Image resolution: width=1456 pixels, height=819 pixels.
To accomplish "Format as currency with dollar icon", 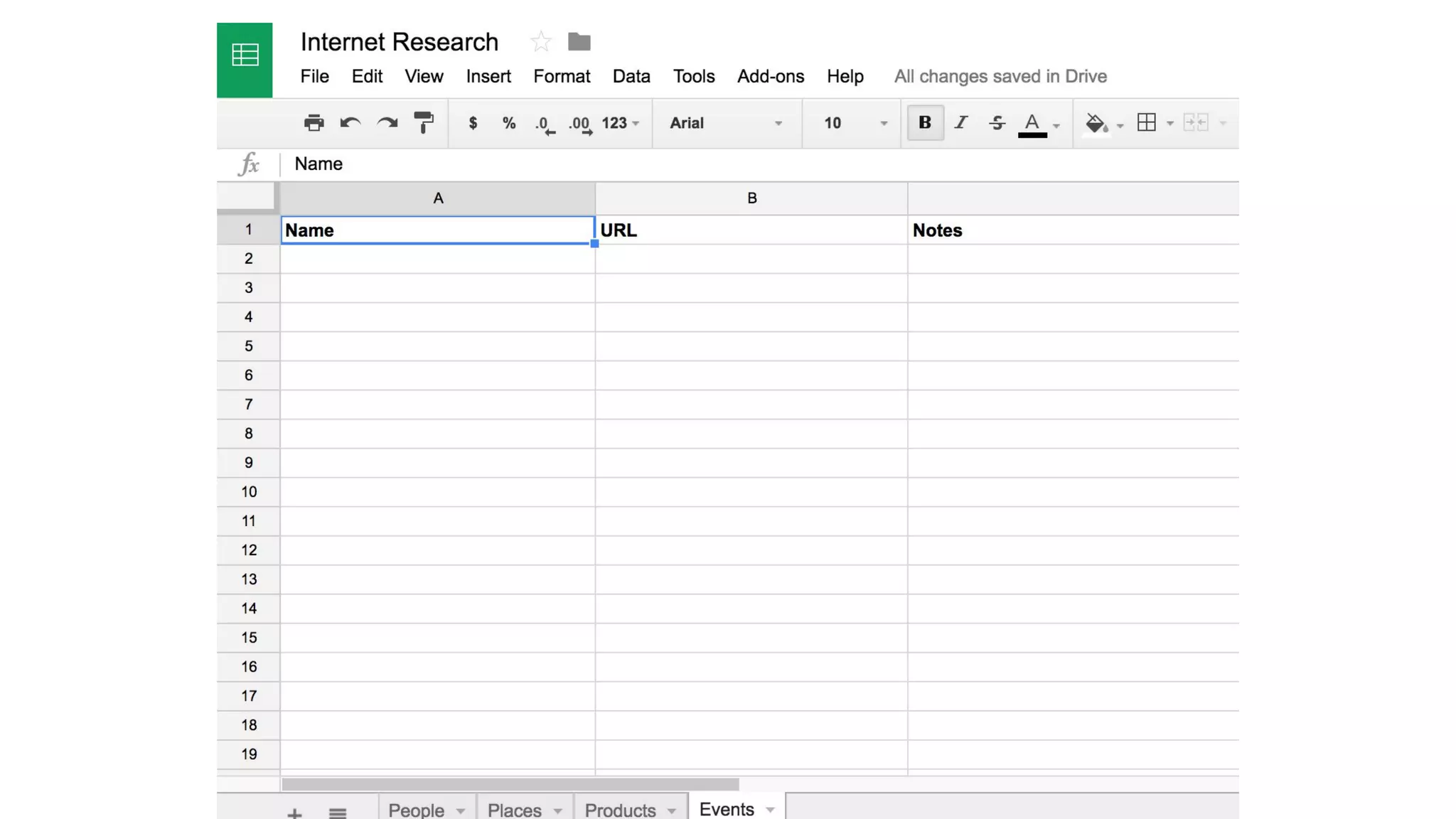I will (473, 123).
